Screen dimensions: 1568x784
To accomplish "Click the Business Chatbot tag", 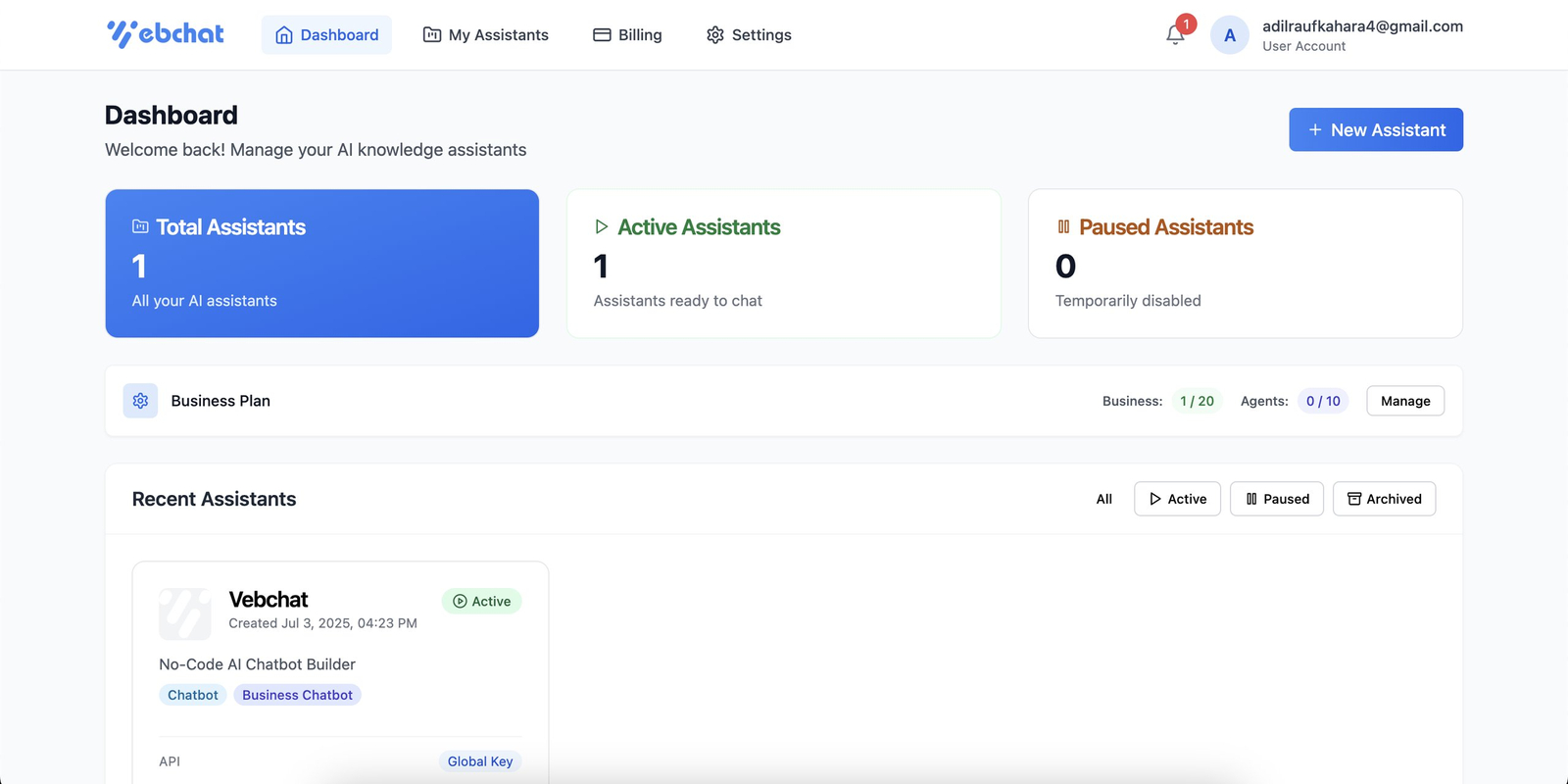I will pyautogui.click(x=297, y=695).
